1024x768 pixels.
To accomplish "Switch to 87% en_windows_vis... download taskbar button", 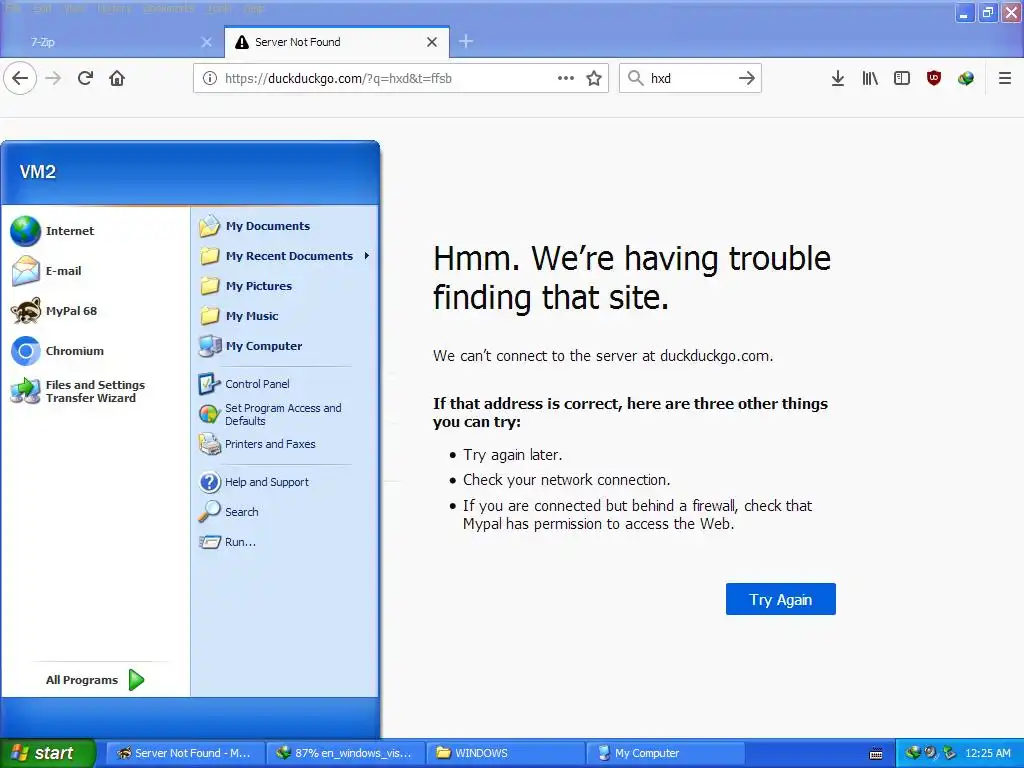I will tap(345, 753).
